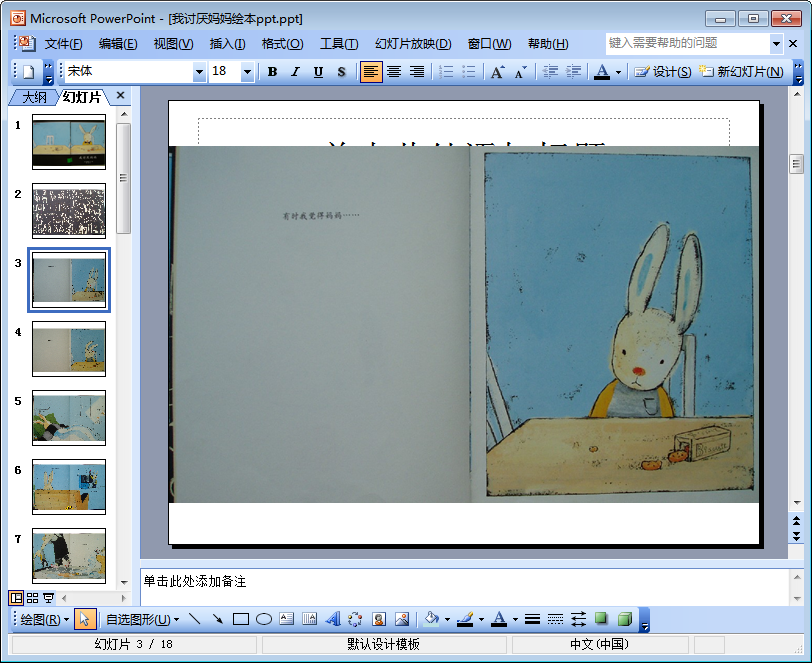Open the Design (设计) task pane
812x663 pixels.
coord(663,71)
